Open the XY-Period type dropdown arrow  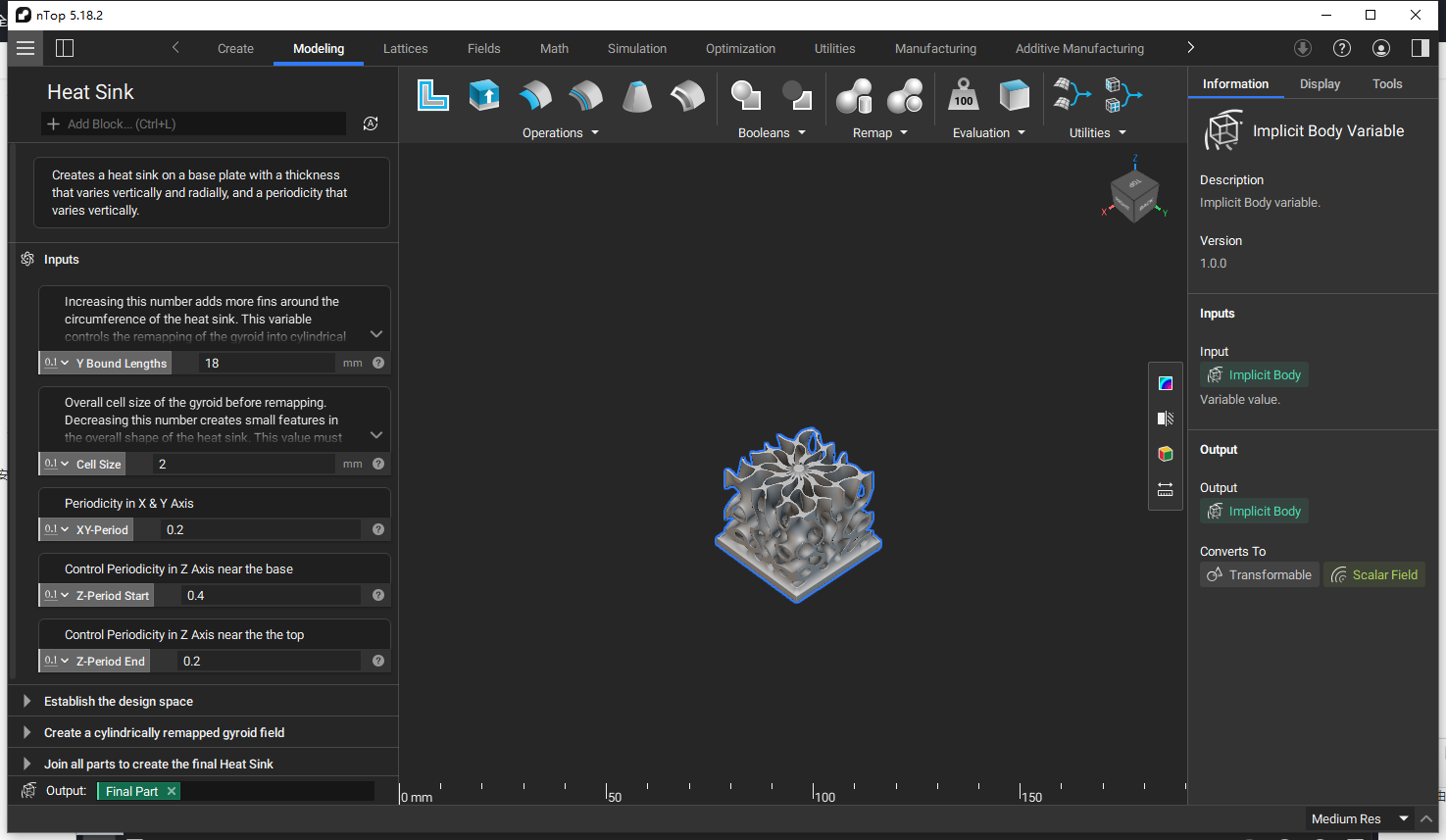tap(65, 529)
